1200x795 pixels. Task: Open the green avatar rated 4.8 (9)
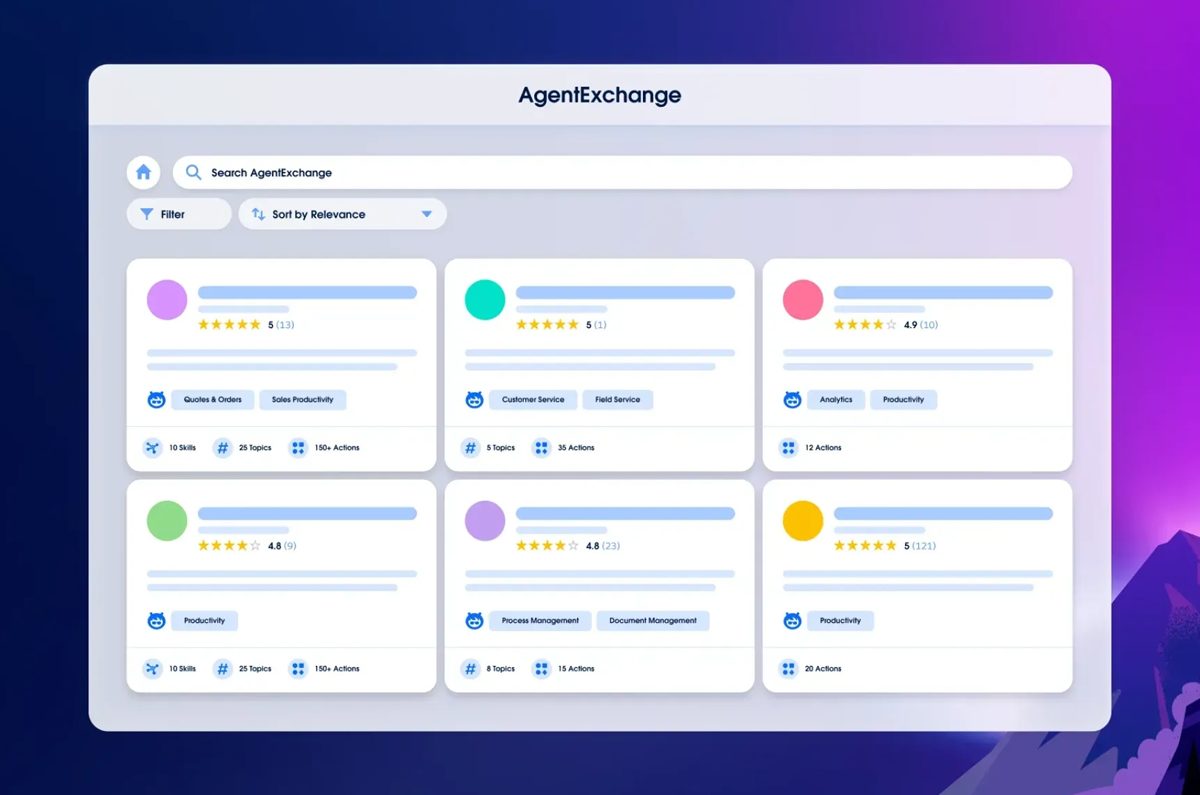tap(167, 521)
